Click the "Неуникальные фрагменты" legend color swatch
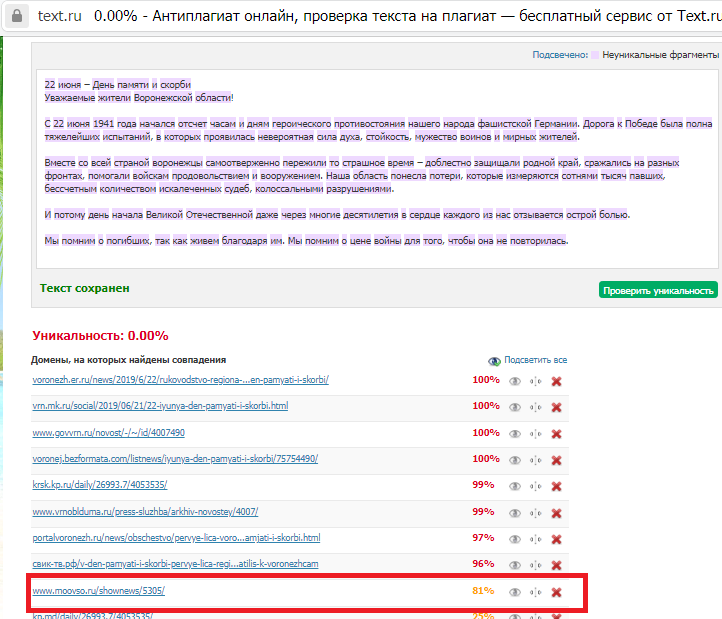Viewport: 722px width, 619px height. [x=596, y=55]
